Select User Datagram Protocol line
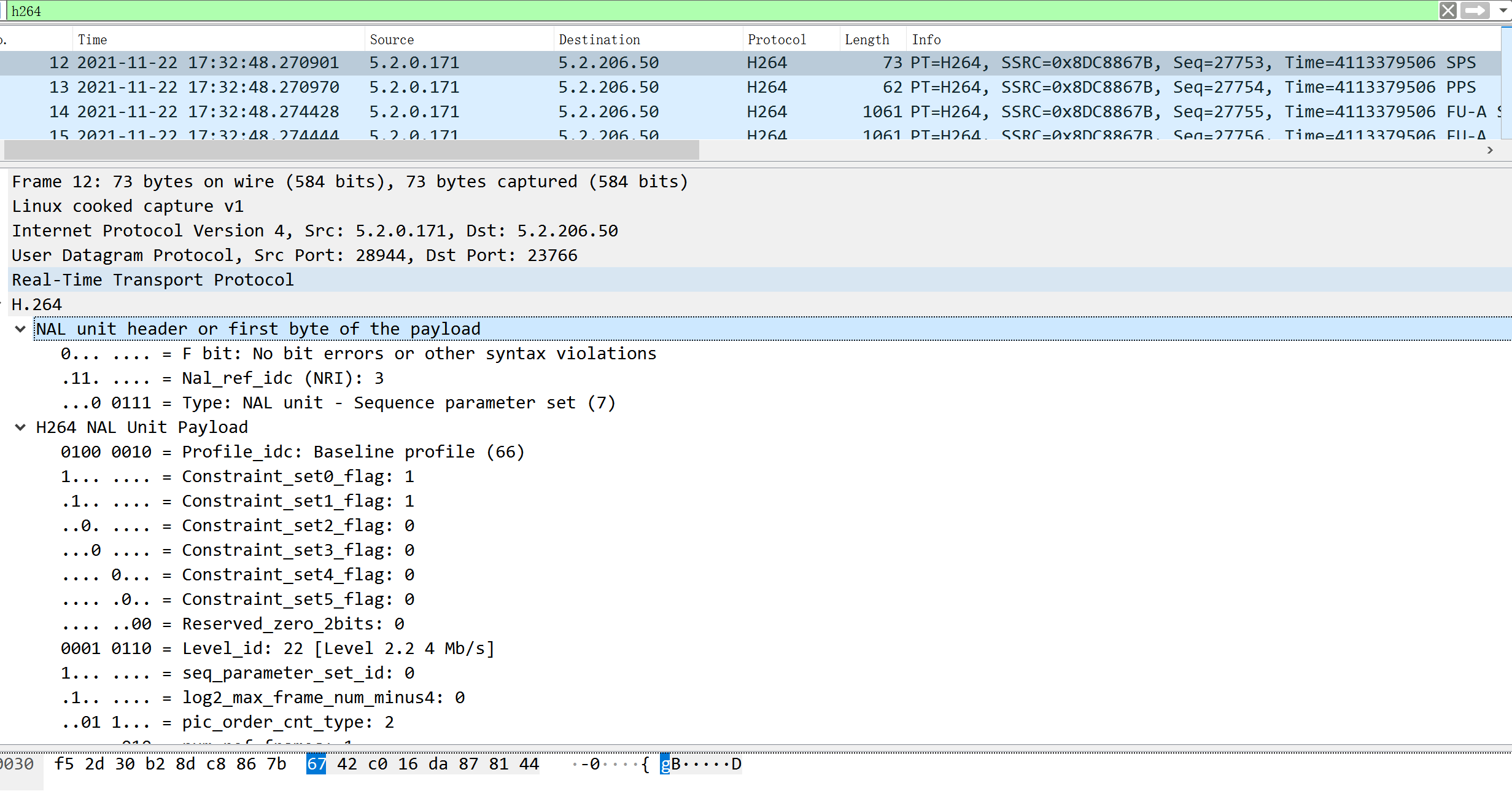This screenshot has width=1512, height=791. (x=295, y=255)
